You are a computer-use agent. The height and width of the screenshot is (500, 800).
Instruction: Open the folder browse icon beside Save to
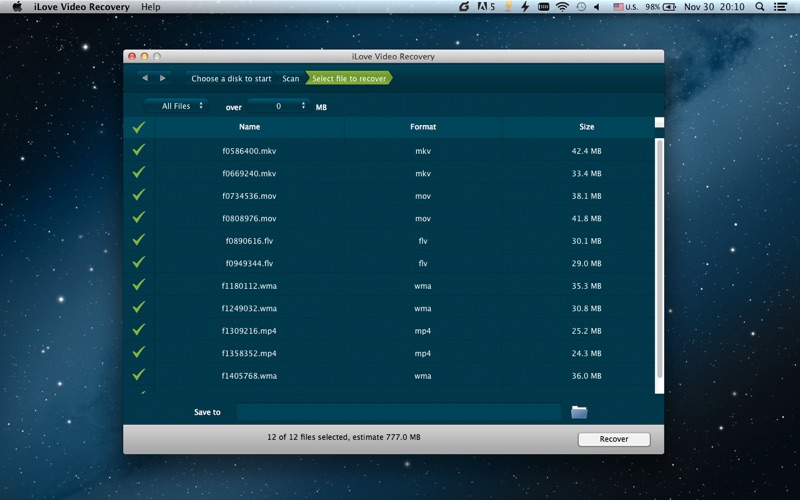click(x=579, y=412)
